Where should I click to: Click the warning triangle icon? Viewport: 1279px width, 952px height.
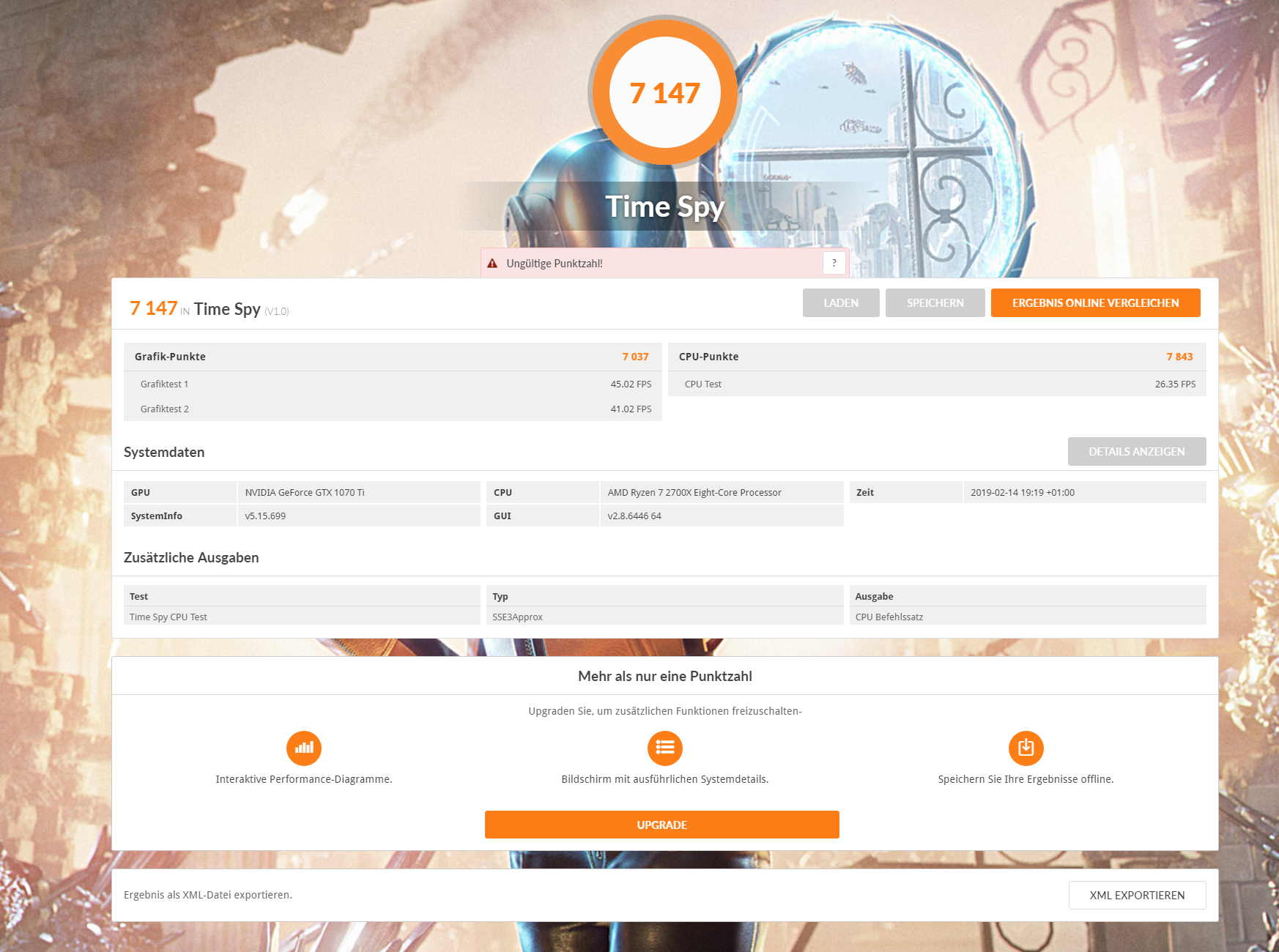tap(492, 264)
